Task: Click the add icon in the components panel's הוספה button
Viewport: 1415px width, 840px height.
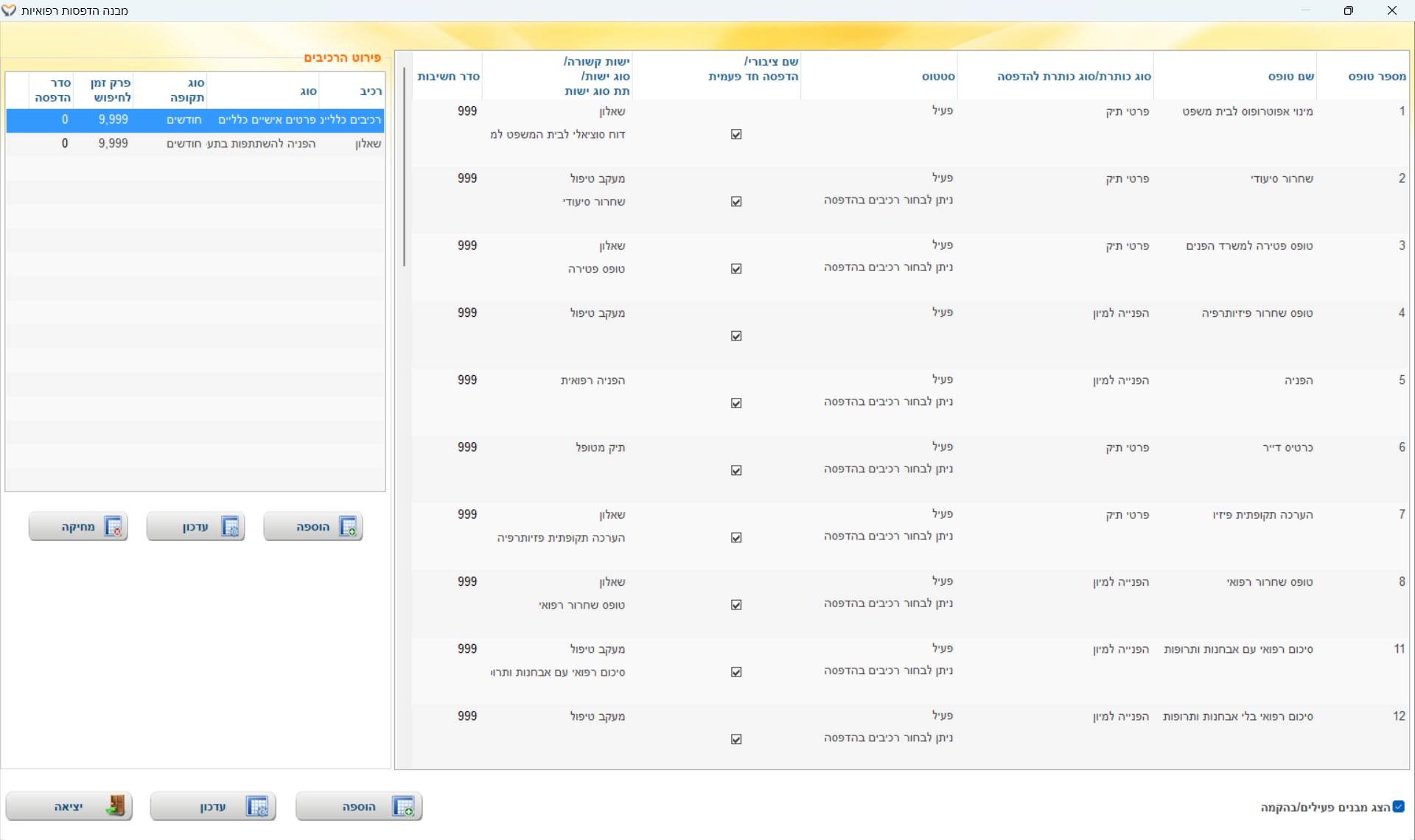Action: click(348, 527)
